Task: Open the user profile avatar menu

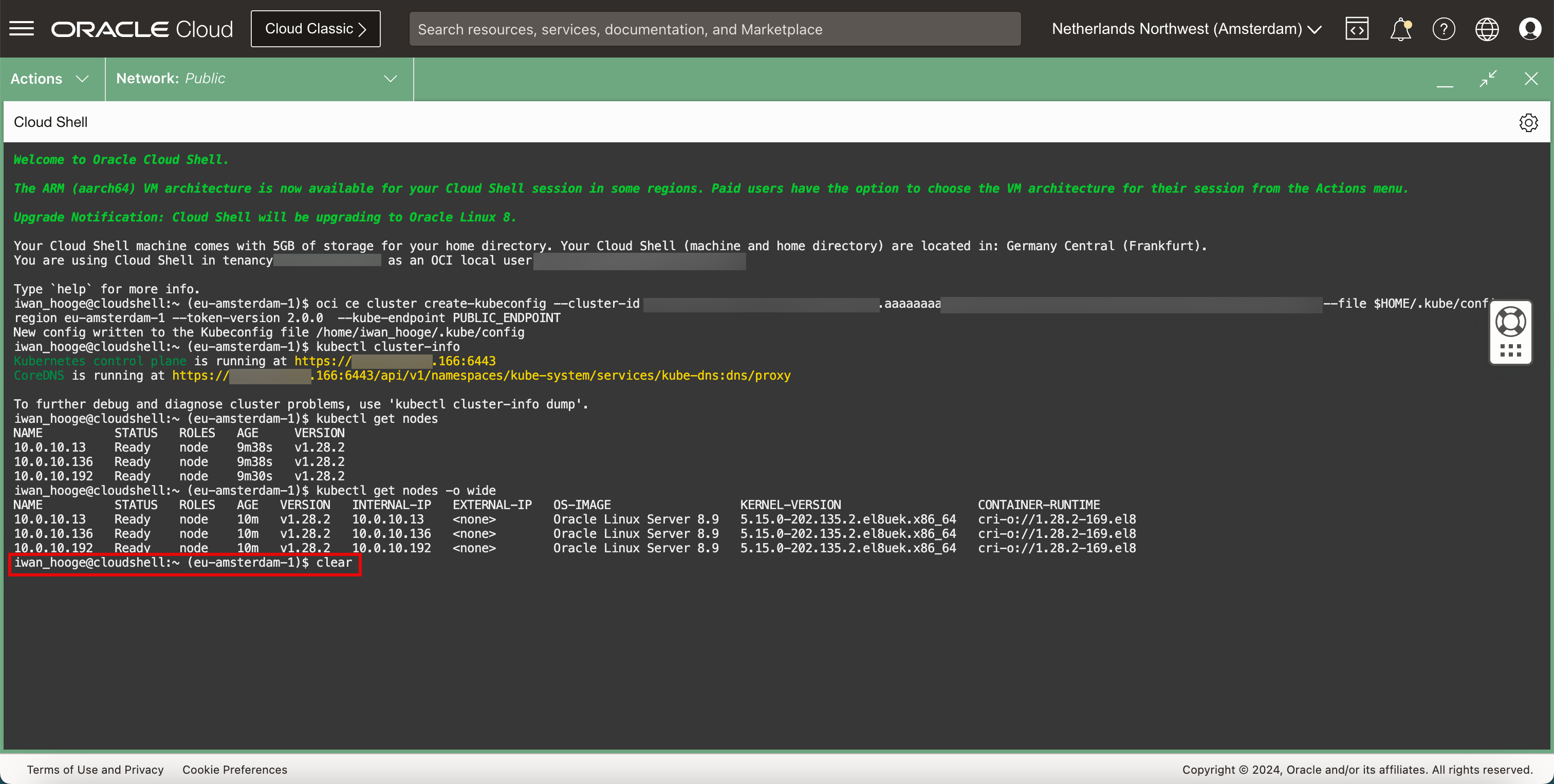Action: pyautogui.click(x=1530, y=29)
